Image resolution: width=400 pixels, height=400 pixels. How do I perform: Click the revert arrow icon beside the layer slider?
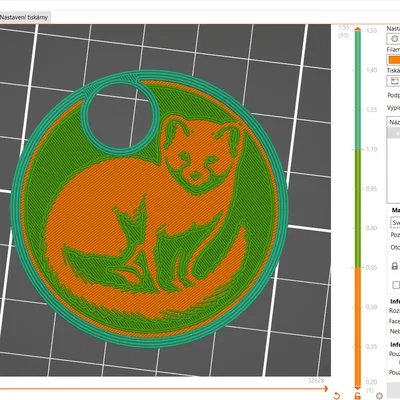point(337,396)
